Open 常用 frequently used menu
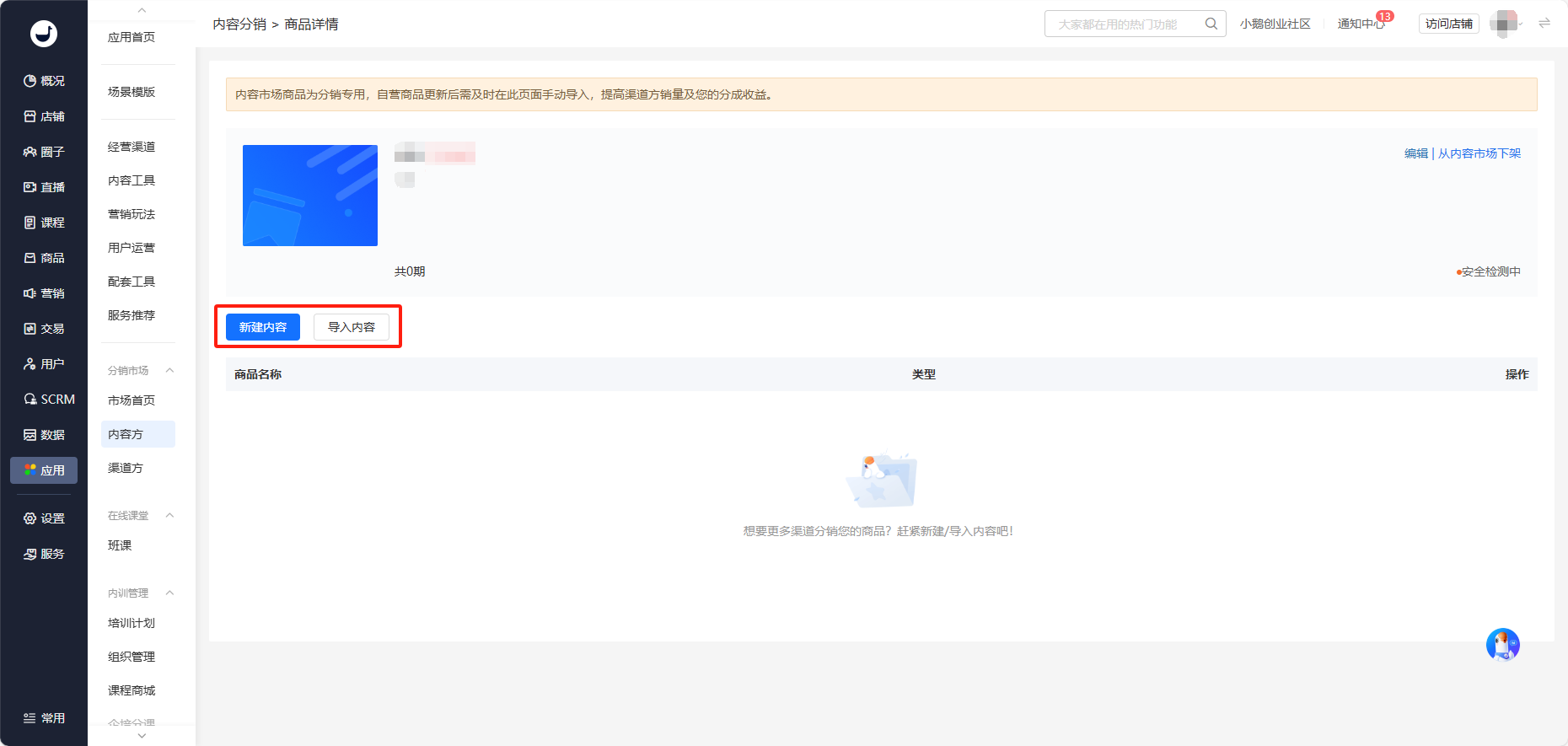1568x746 pixels. [x=44, y=718]
